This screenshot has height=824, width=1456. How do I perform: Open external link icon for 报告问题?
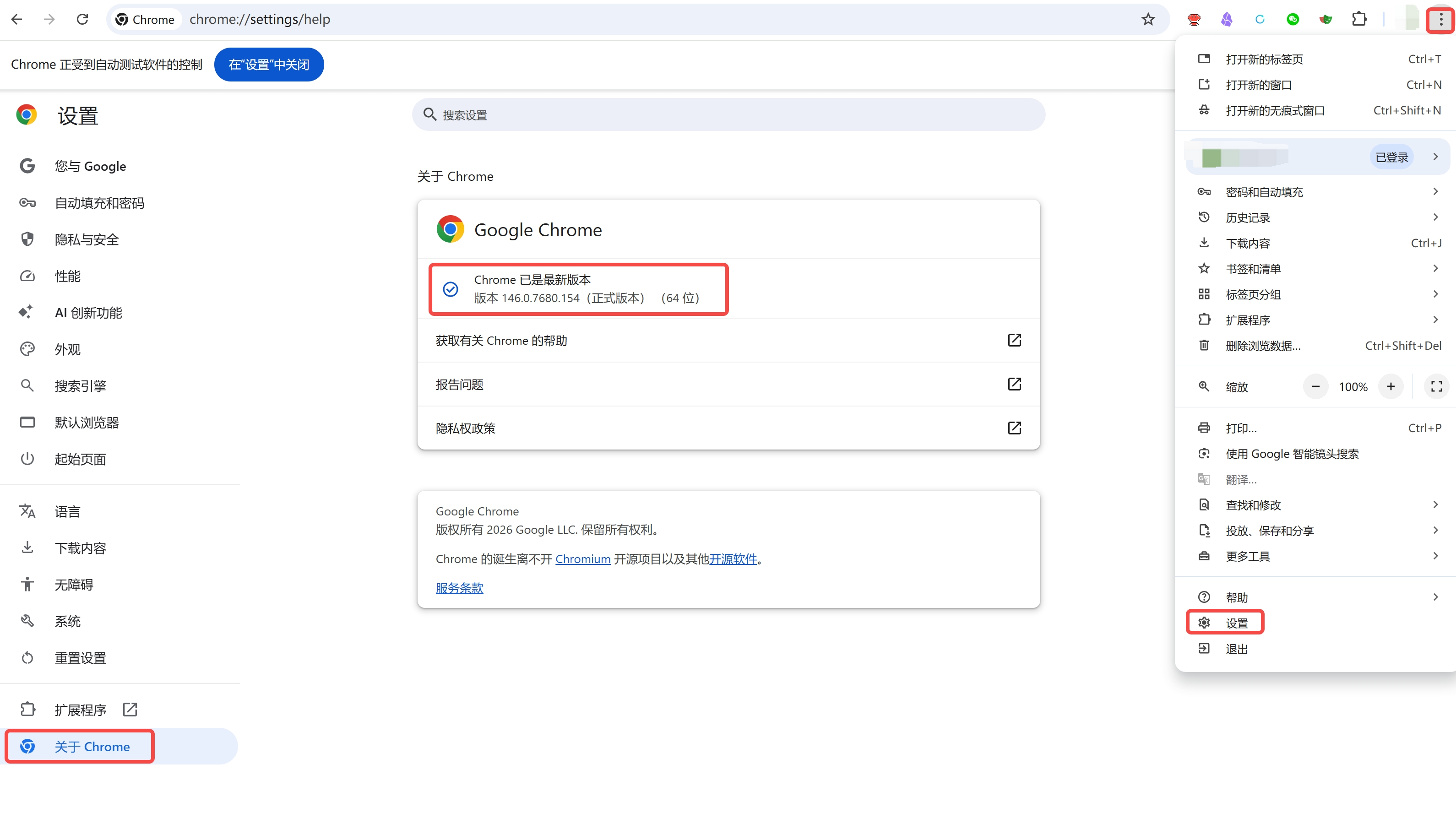(1014, 384)
